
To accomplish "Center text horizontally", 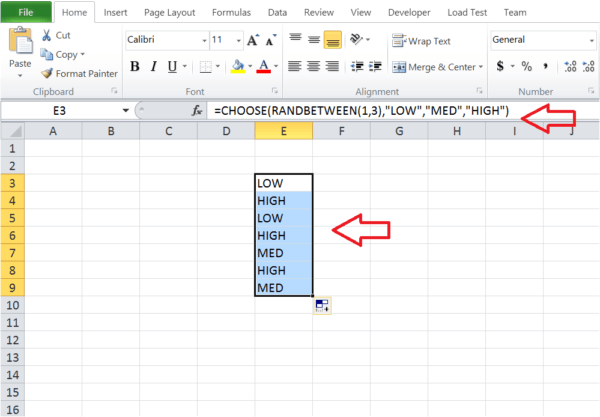I will 313,67.
